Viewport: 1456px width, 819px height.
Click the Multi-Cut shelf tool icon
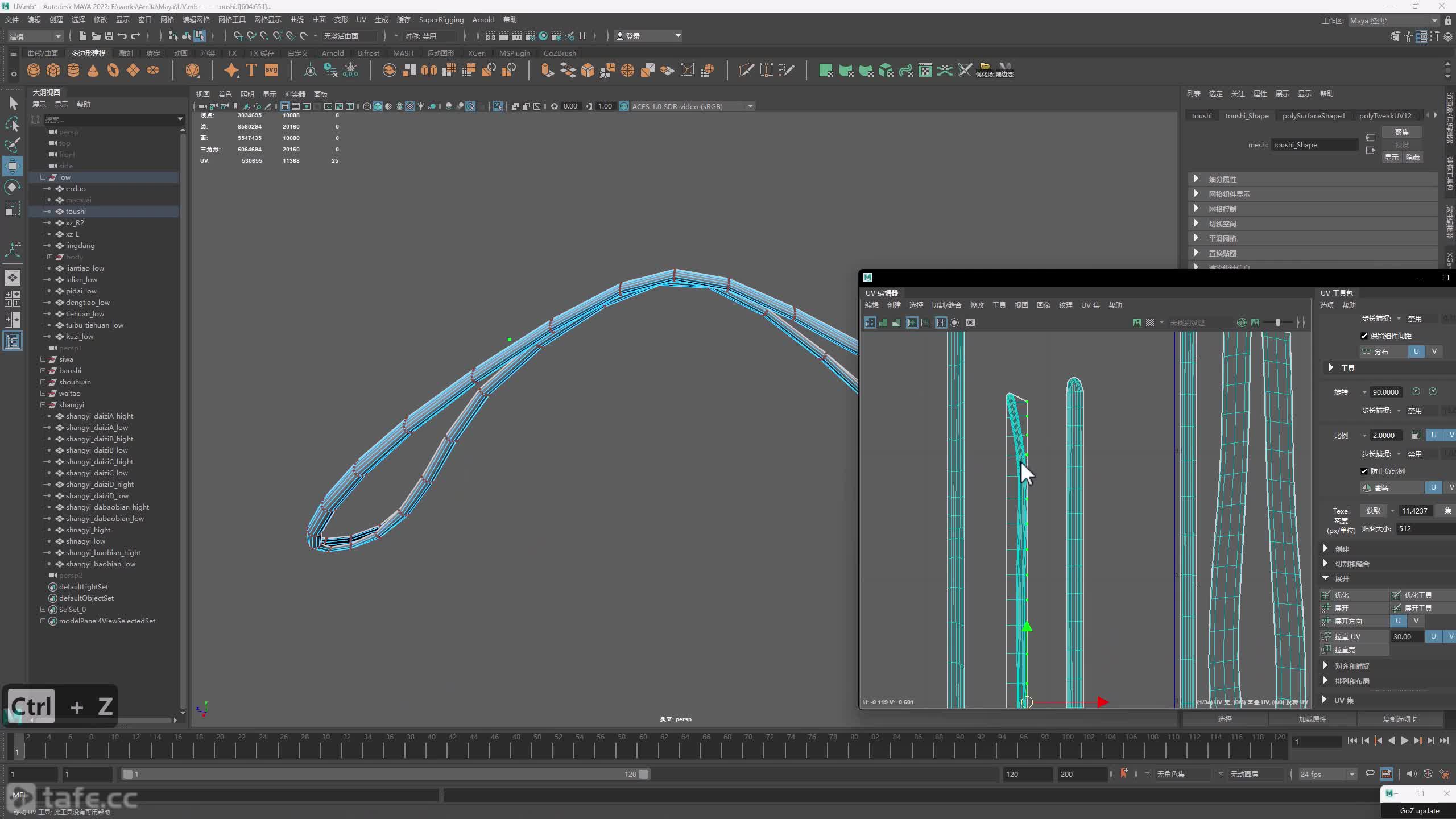click(746, 71)
